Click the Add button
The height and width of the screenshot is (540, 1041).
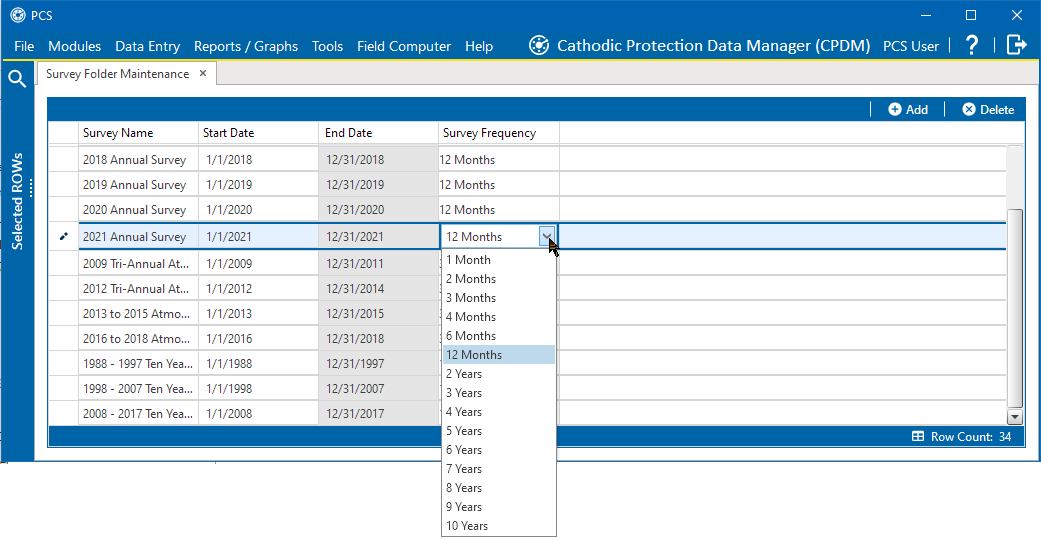click(908, 110)
